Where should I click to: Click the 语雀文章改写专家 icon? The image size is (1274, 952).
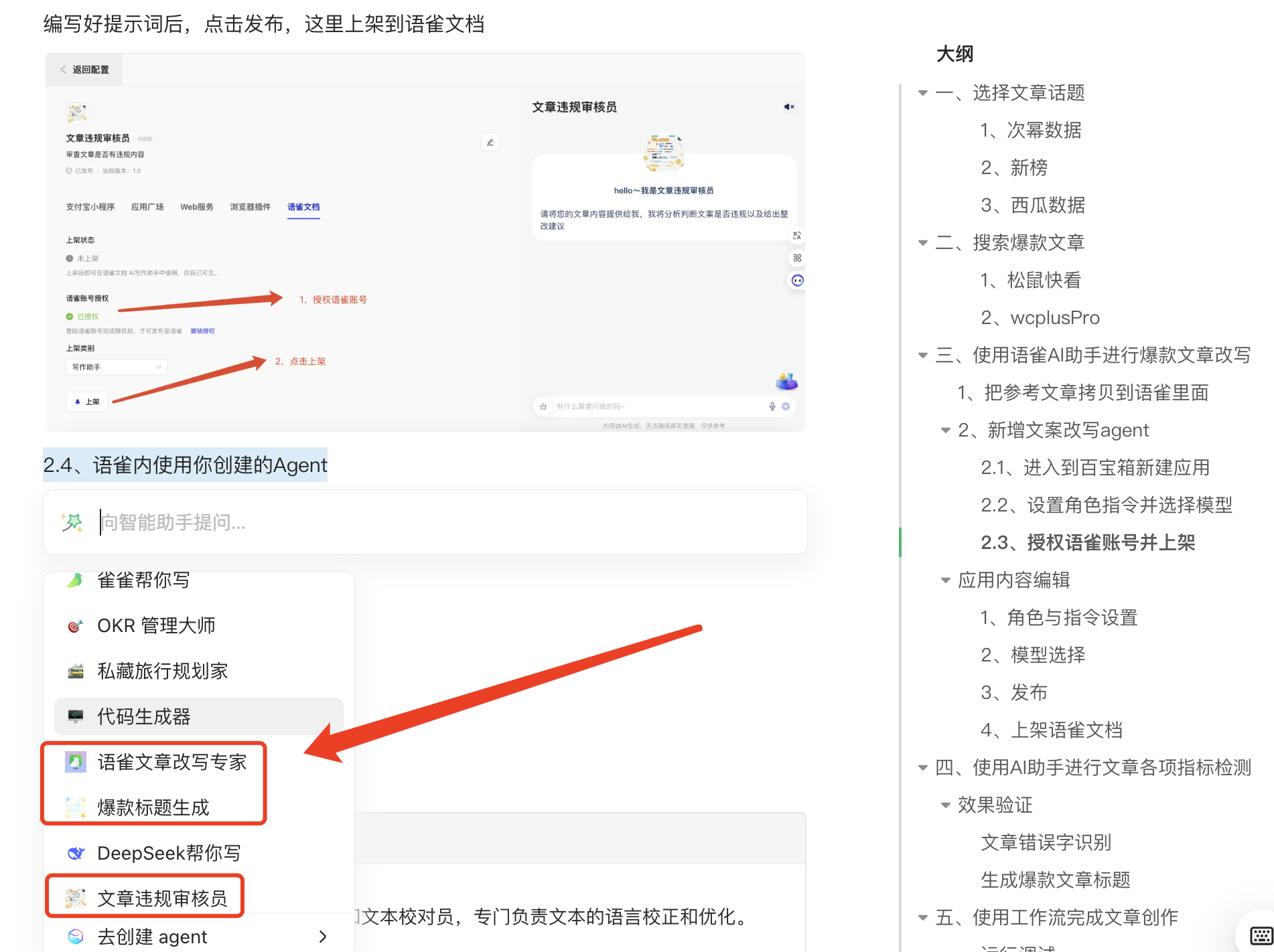(x=76, y=762)
